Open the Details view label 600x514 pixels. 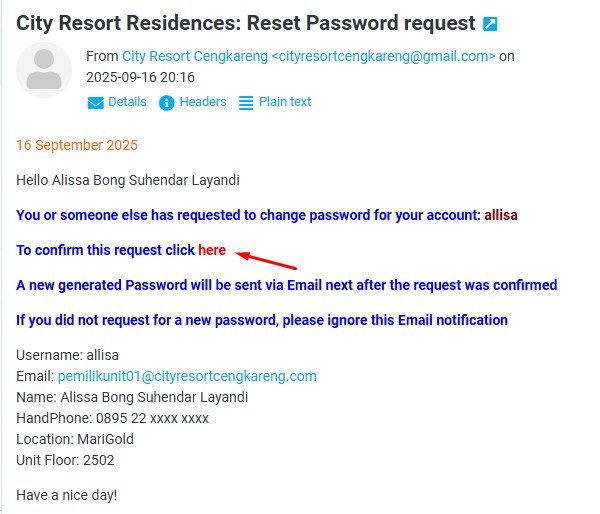127,102
